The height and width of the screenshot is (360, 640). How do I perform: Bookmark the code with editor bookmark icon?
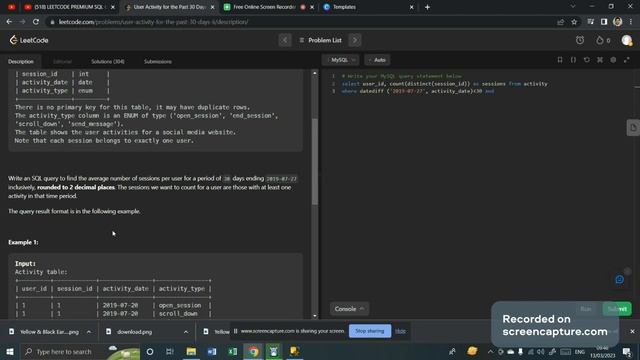560,60
